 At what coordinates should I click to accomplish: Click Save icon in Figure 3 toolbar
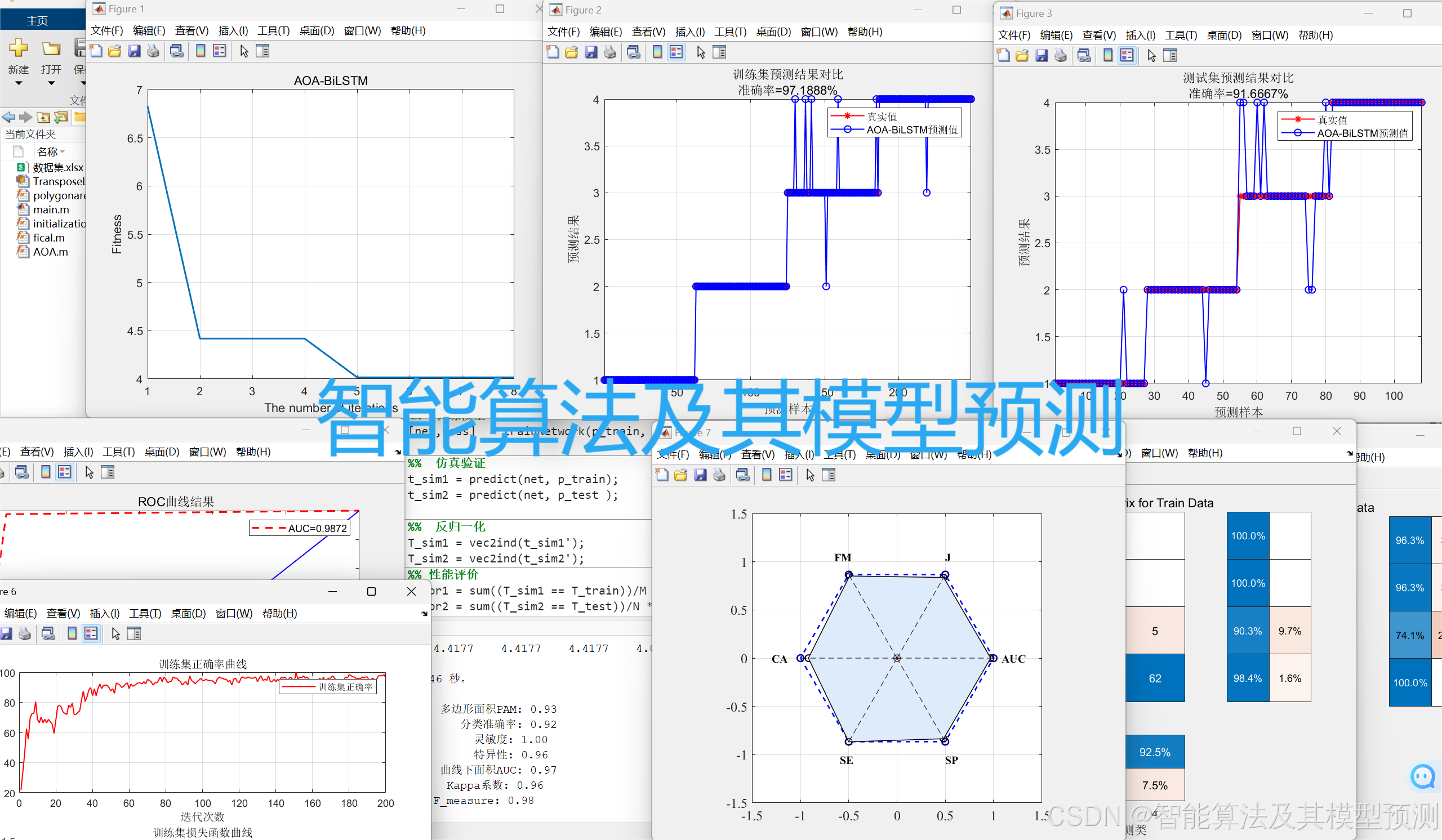coord(1042,56)
